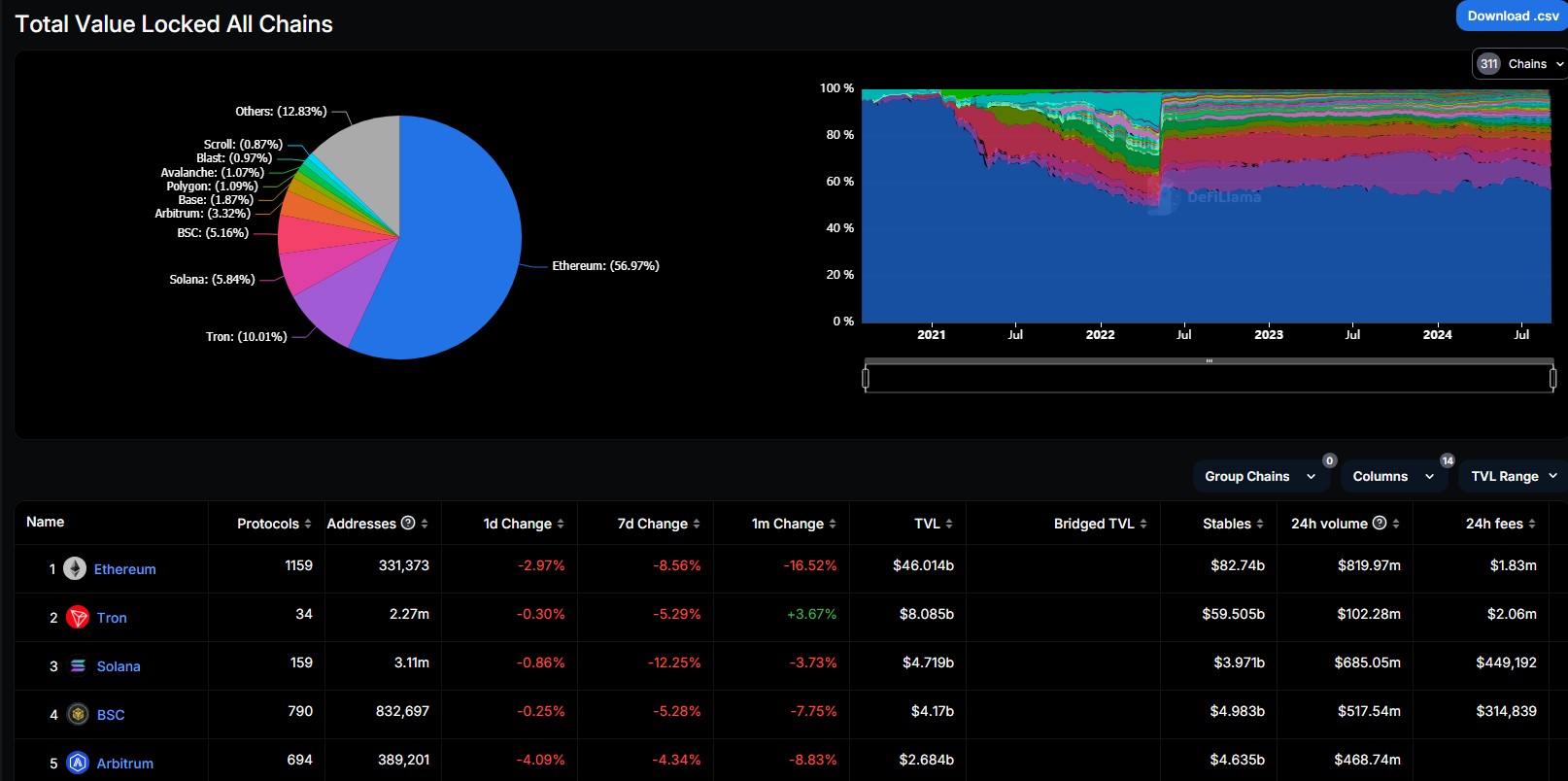1568x781 pixels.
Task: Open the Addresses column help icon
Action: click(408, 523)
